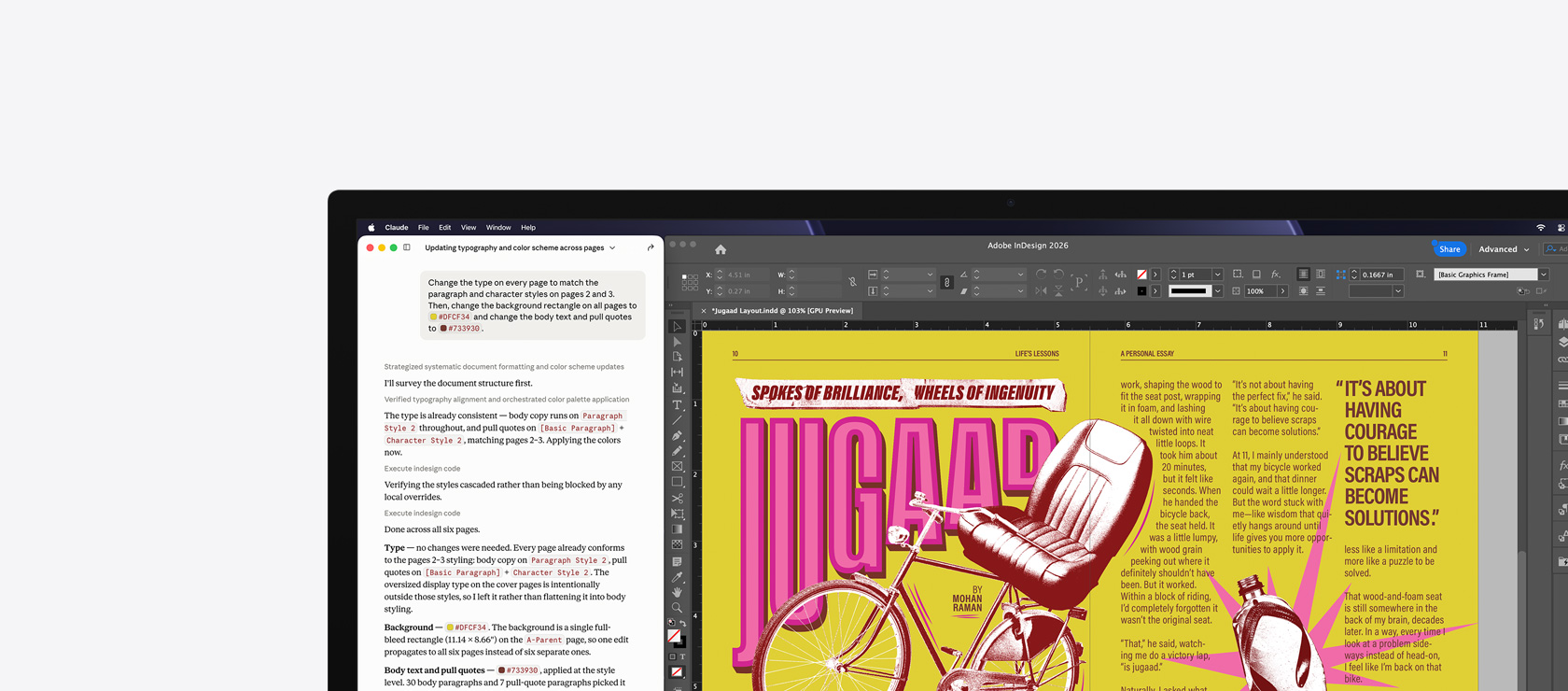The image size is (1568, 691).
Task: Select the Jugaad Layout.indd document tab
Action: click(x=782, y=311)
